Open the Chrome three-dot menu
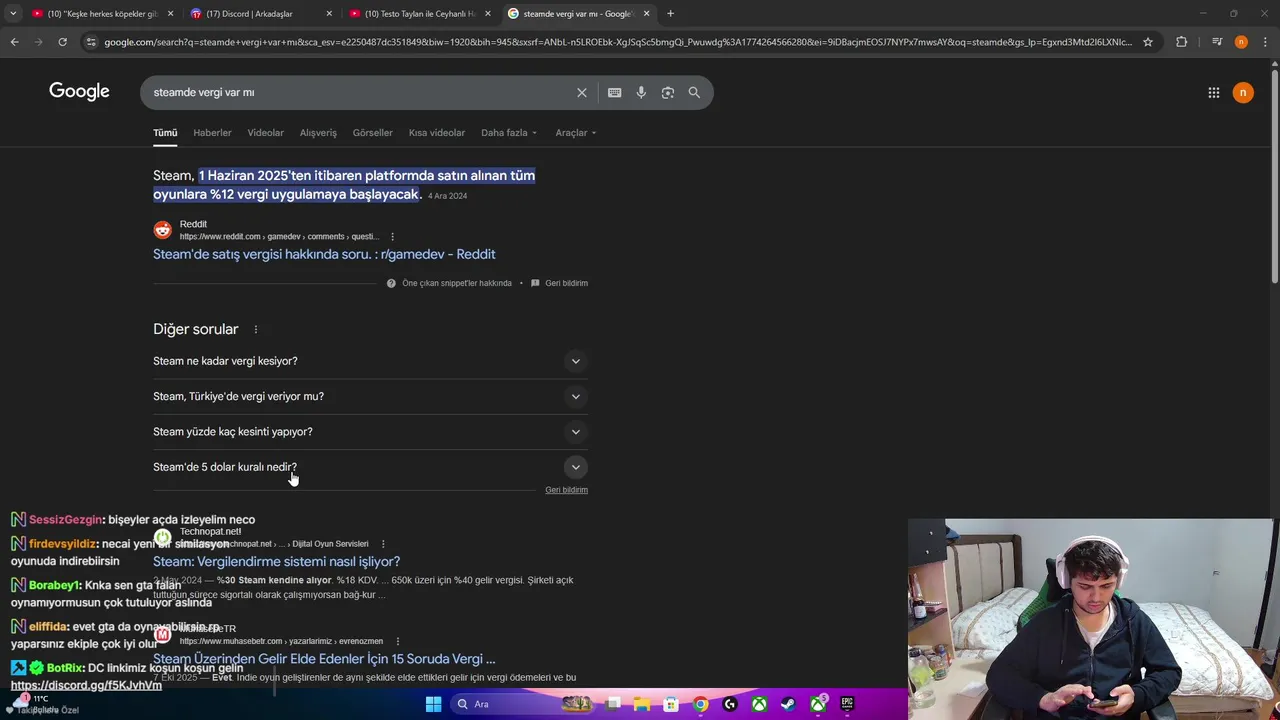Image resolution: width=1280 pixels, height=720 pixels. coord(1265,42)
